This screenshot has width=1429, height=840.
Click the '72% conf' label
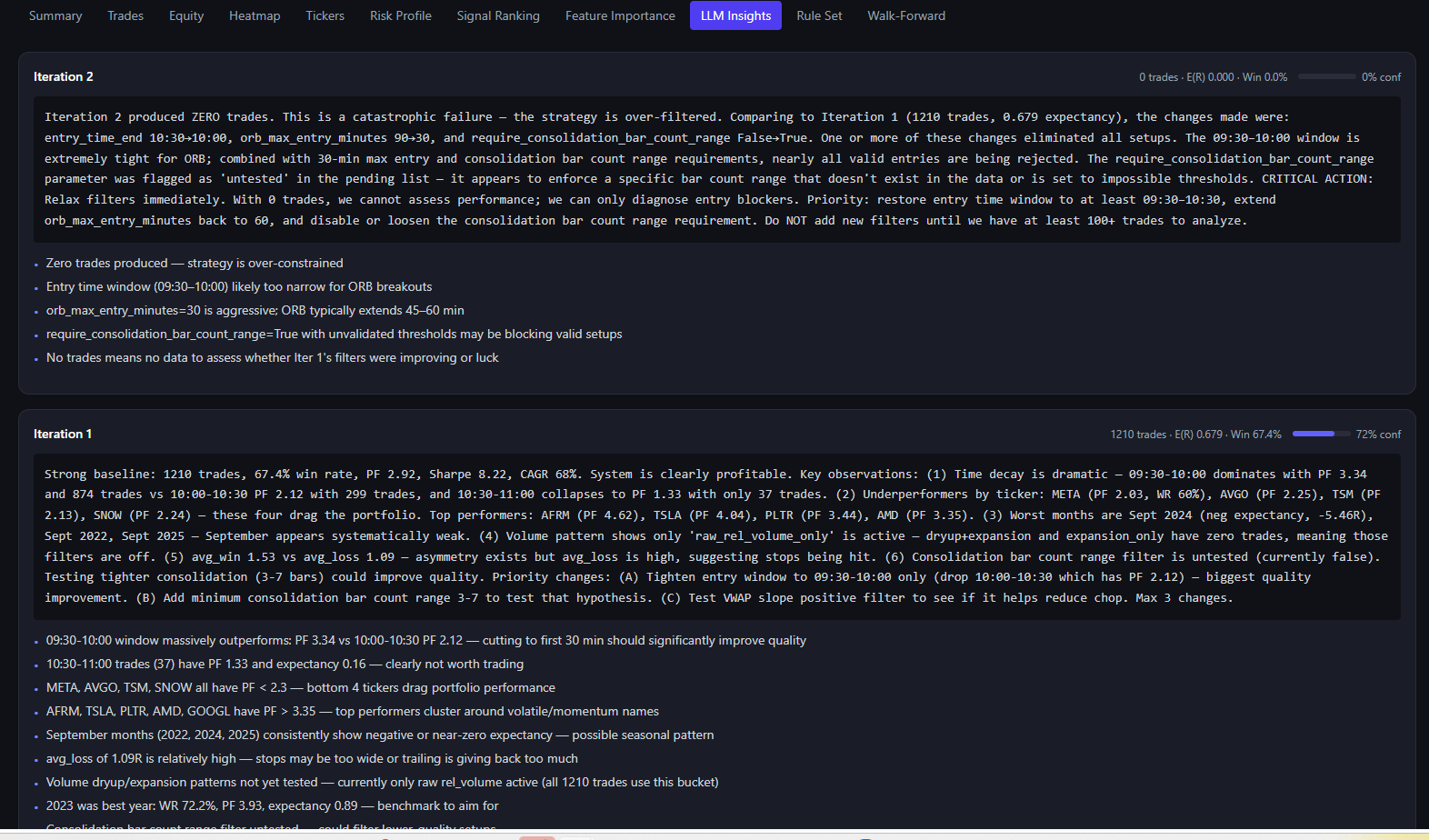[1378, 435]
